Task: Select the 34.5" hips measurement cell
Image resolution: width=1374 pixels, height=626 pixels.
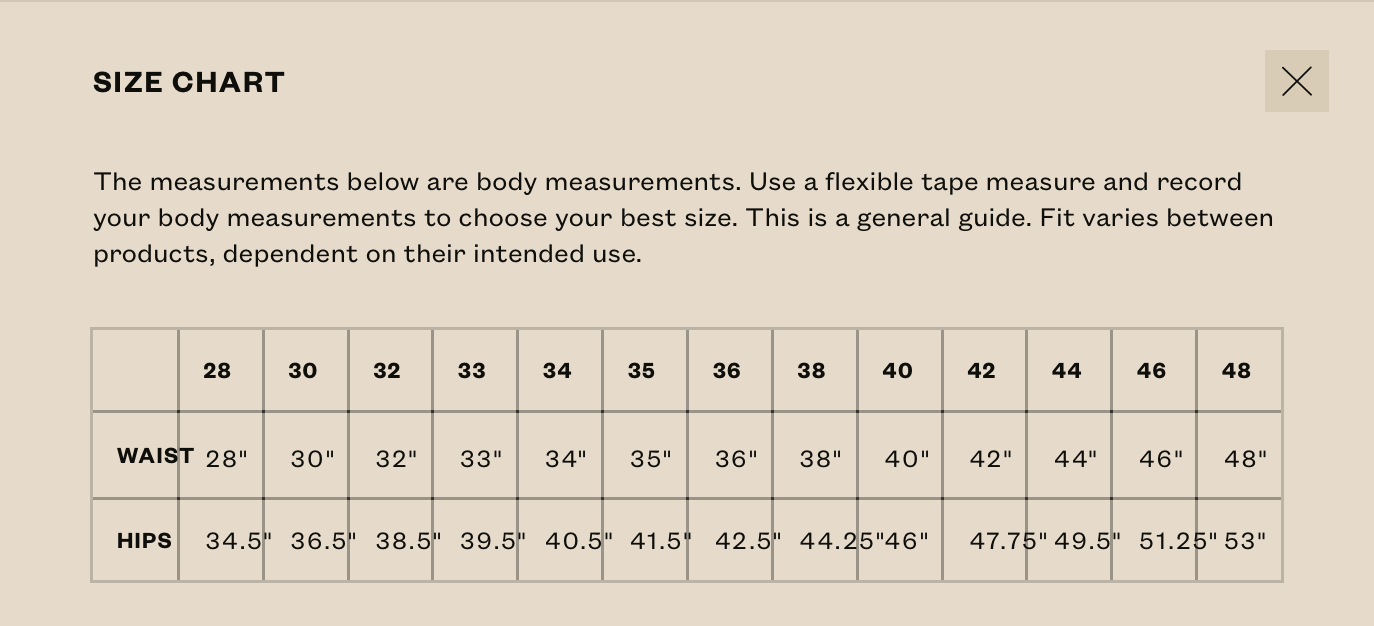Action: coord(237,541)
